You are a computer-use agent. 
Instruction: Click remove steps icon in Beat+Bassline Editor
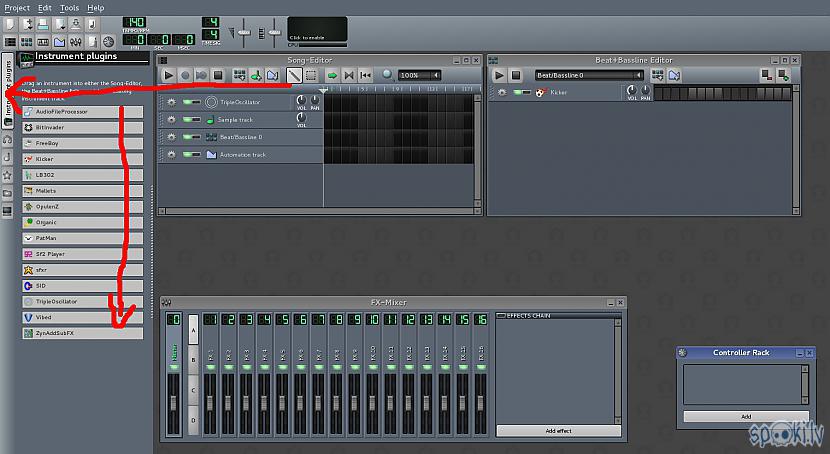click(766, 75)
